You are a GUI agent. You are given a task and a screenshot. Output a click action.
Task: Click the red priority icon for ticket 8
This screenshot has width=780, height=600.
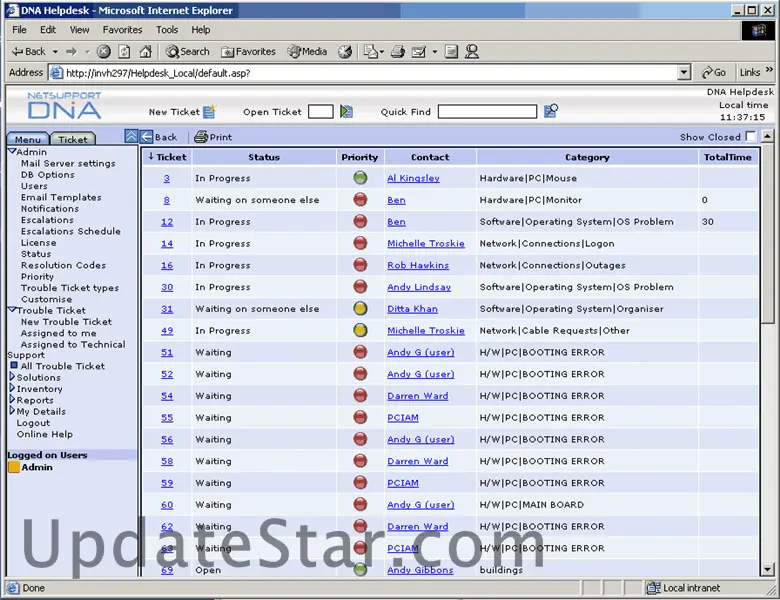tap(360, 200)
